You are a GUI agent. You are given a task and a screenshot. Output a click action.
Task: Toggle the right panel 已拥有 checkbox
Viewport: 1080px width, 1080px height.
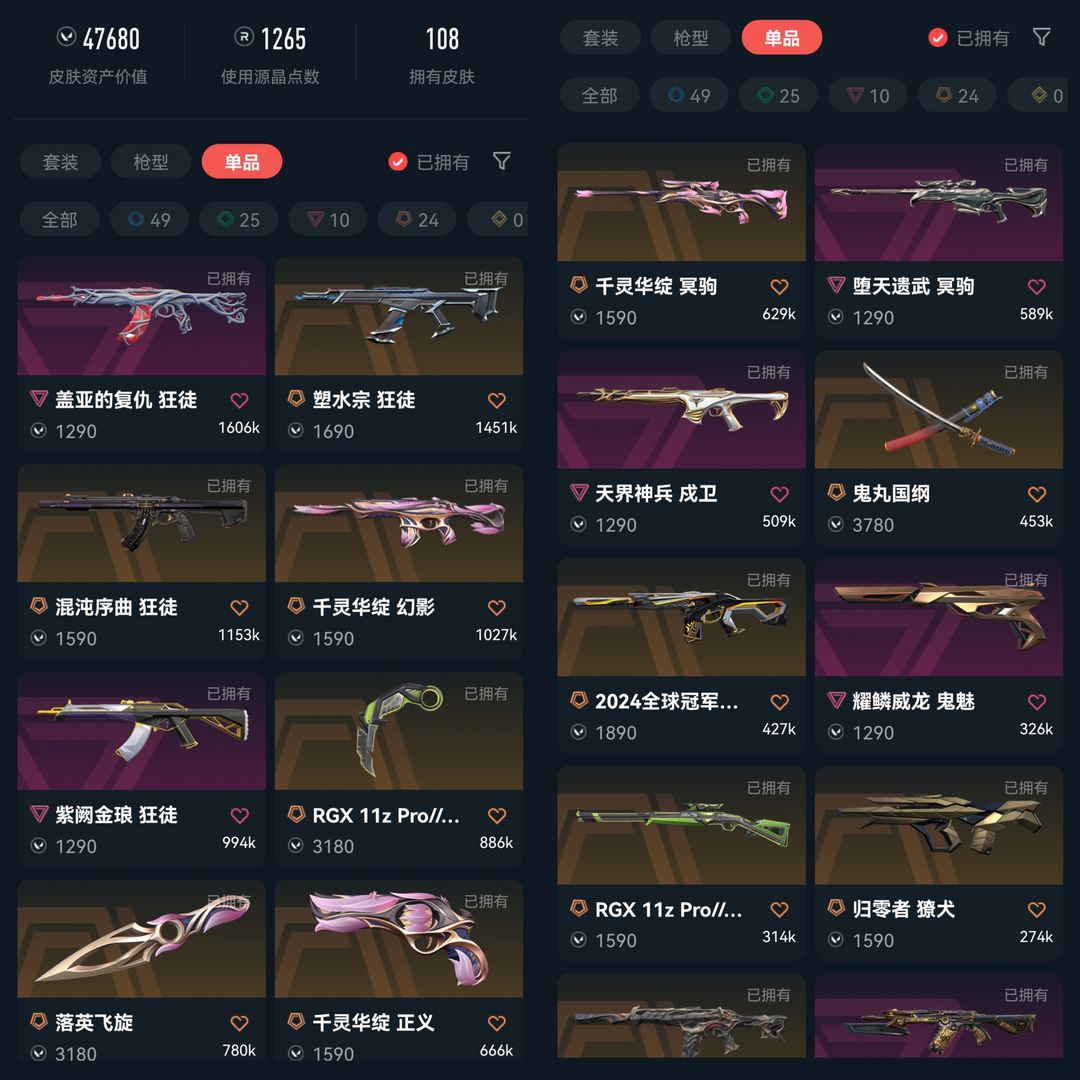click(937, 38)
